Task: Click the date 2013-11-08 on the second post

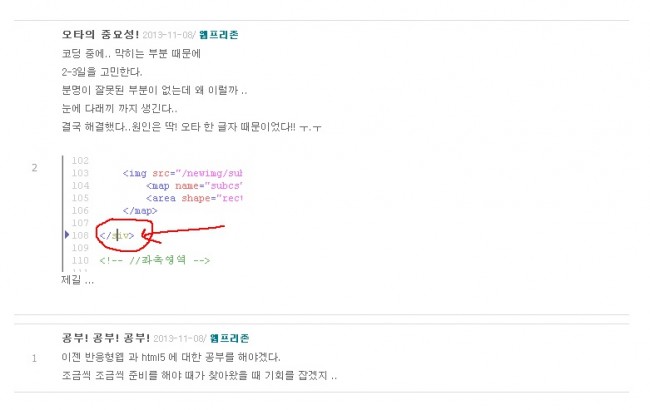Action: tap(178, 338)
